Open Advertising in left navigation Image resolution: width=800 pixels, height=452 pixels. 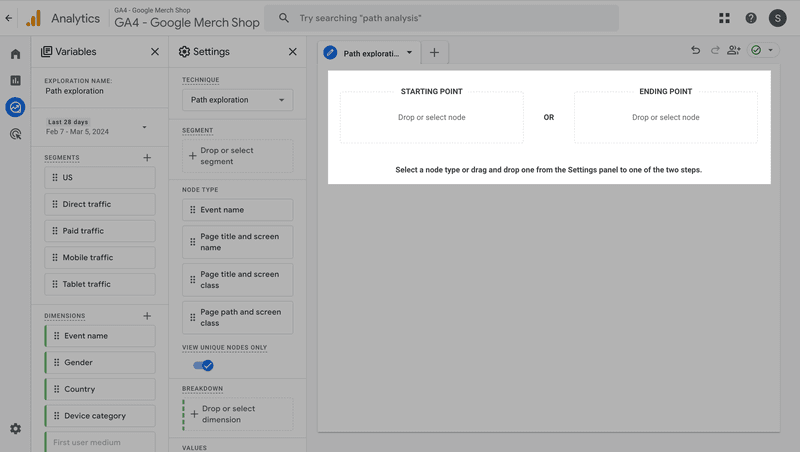(15, 134)
